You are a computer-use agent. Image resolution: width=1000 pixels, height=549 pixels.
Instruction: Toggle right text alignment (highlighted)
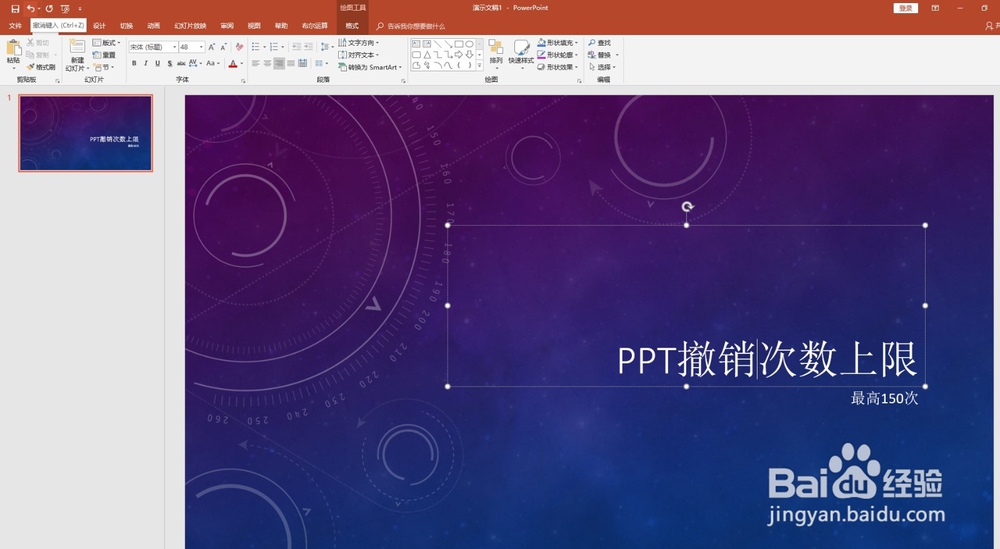point(279,63)
